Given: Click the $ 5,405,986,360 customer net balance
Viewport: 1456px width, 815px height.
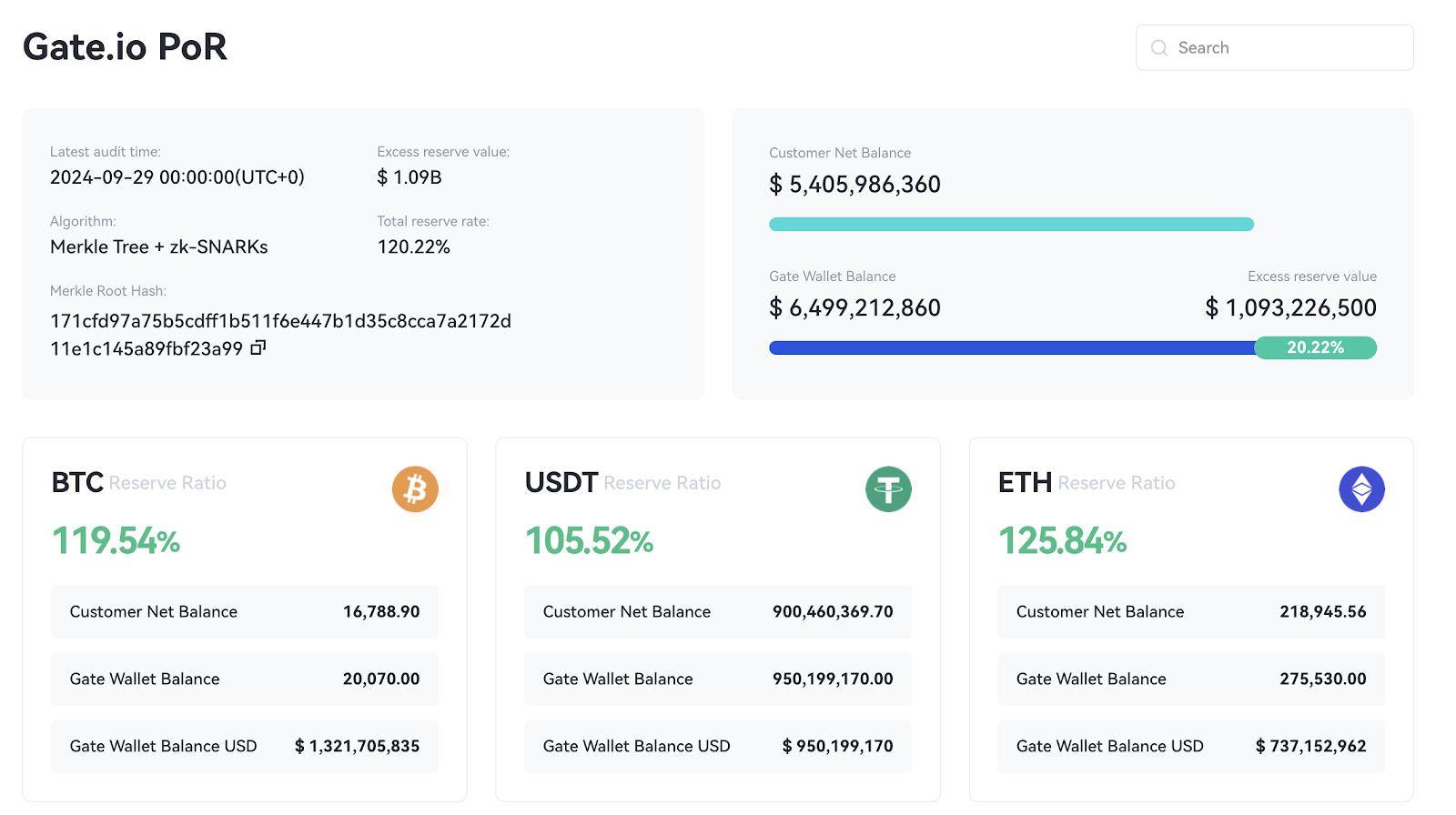Looking at the screenshot, I should (x=854, y=185).
